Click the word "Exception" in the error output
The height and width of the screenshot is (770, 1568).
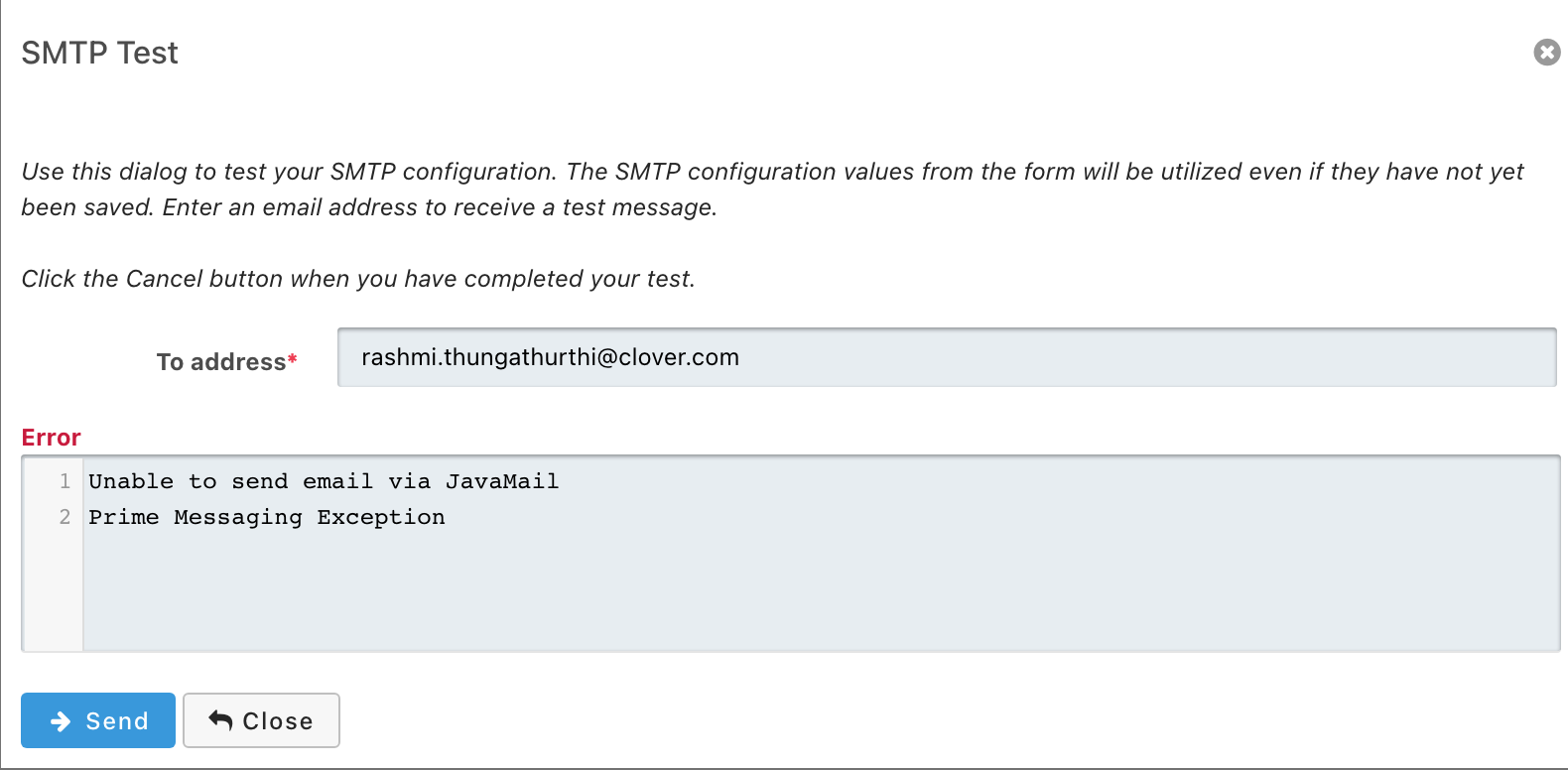pyautogui.click(x=381, y=518)
